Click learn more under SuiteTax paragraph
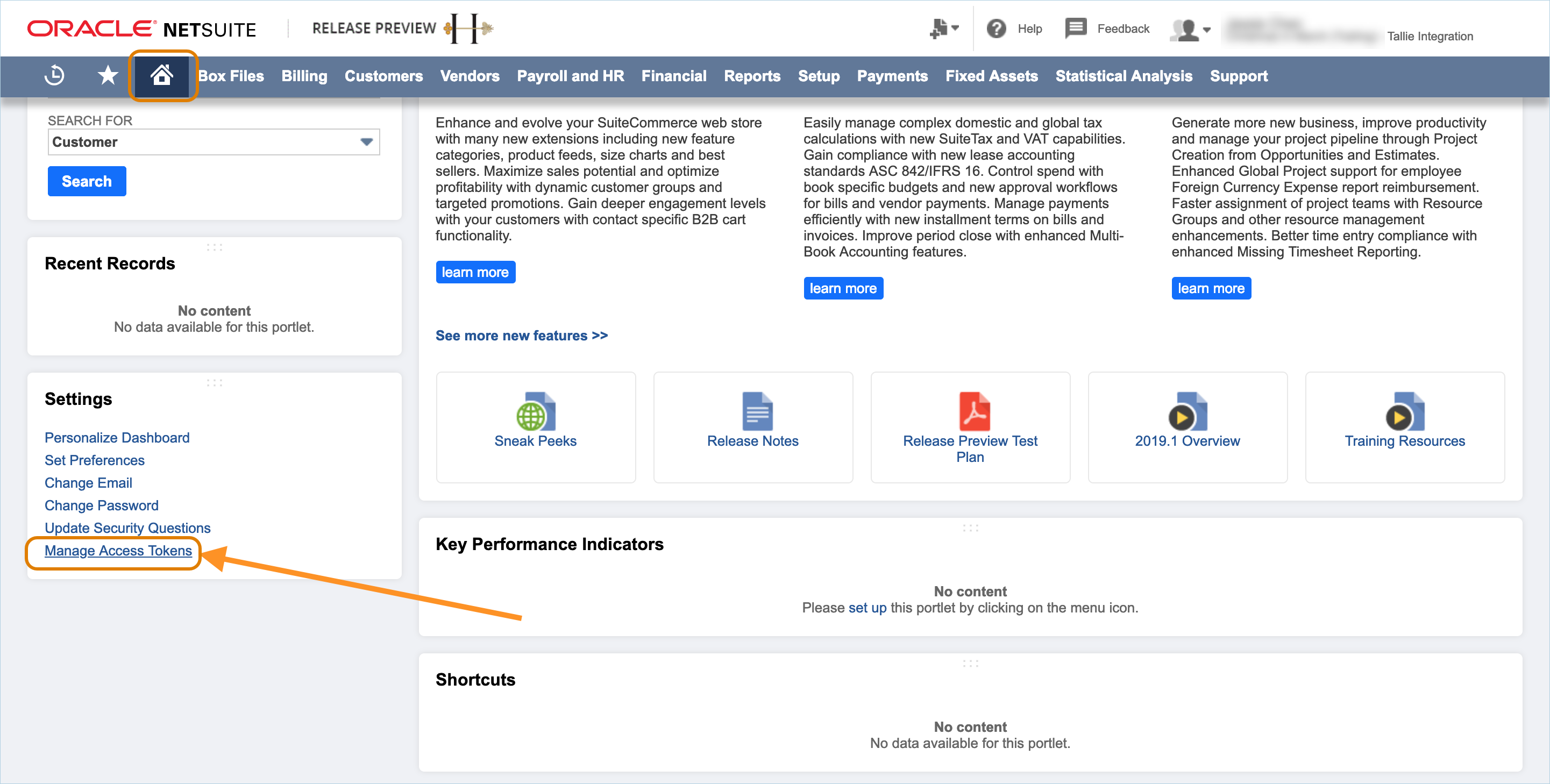1550x784 pixels. [x=843, y=288]
